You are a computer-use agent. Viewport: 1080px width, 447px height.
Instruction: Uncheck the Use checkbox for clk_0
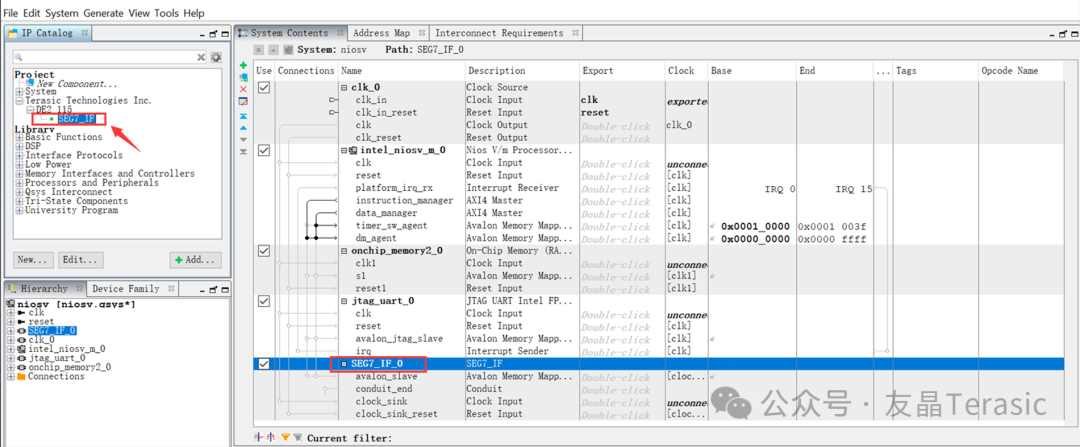(264, 88)
